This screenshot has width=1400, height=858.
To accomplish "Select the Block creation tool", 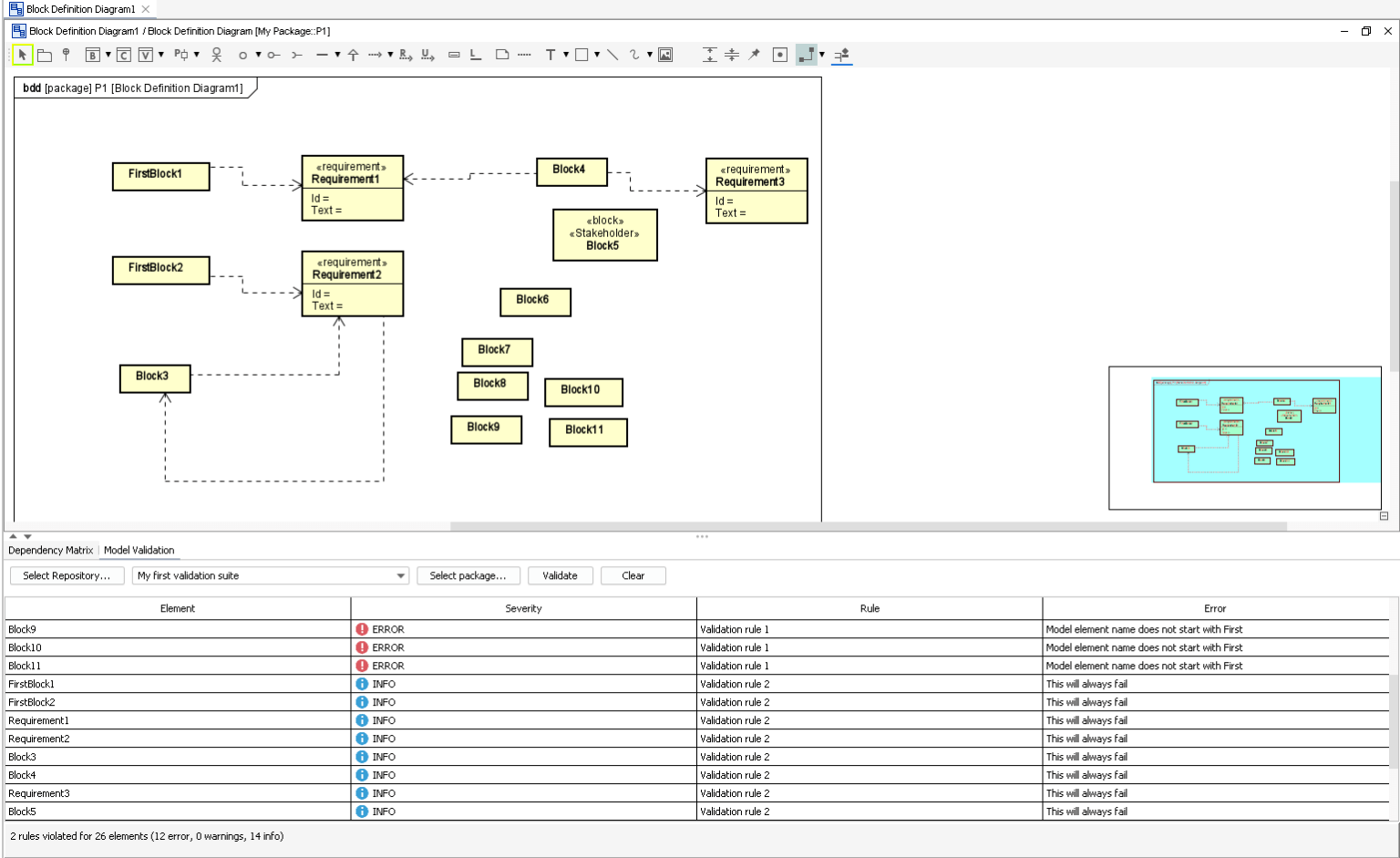I will 94,55.
